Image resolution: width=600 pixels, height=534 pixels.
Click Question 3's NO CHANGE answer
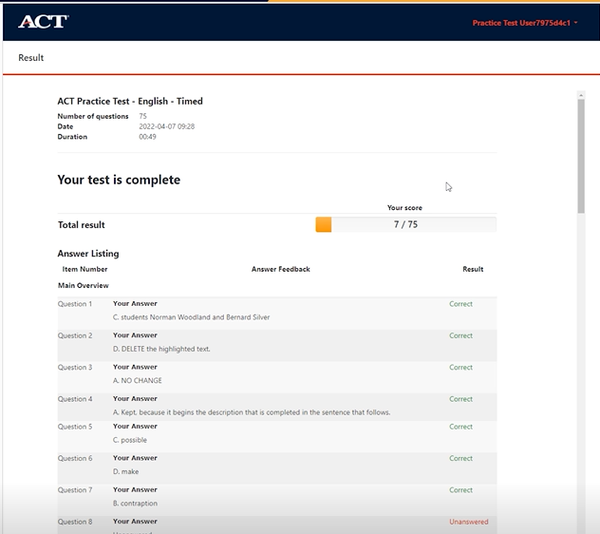pyautogui.click(x=138, y=381)
